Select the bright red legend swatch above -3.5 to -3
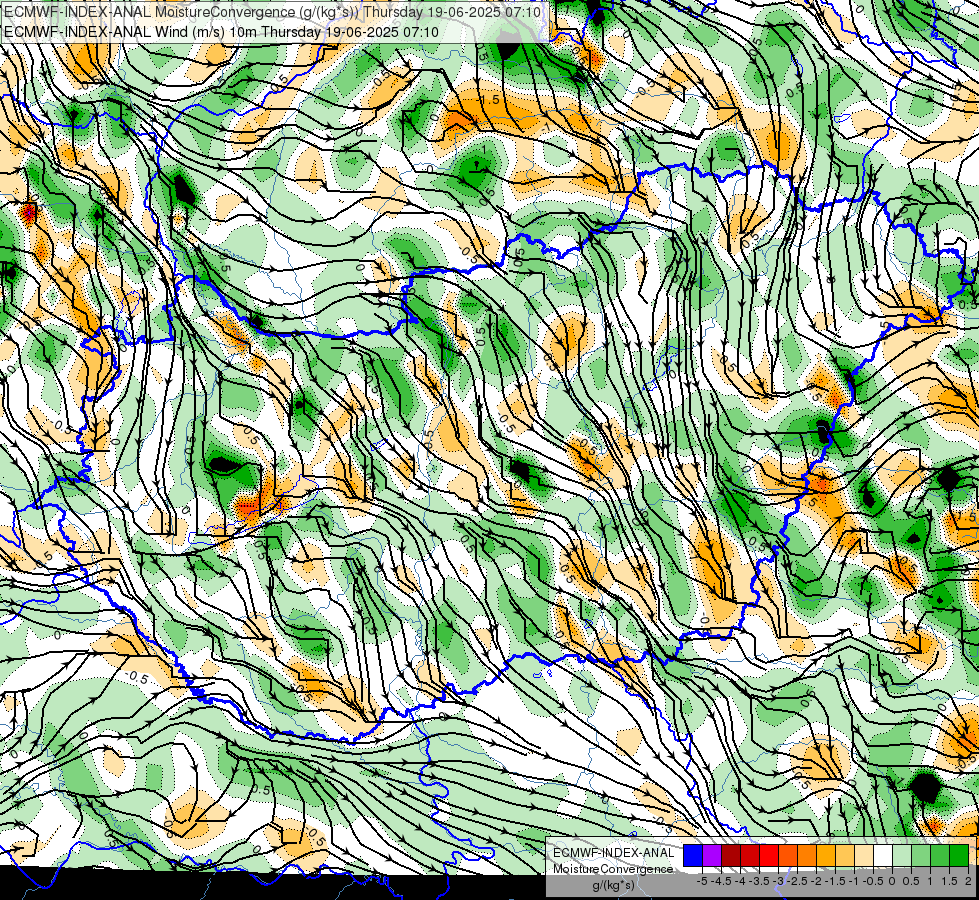Viewport: 979px width, 900px height. coord(769,855)
